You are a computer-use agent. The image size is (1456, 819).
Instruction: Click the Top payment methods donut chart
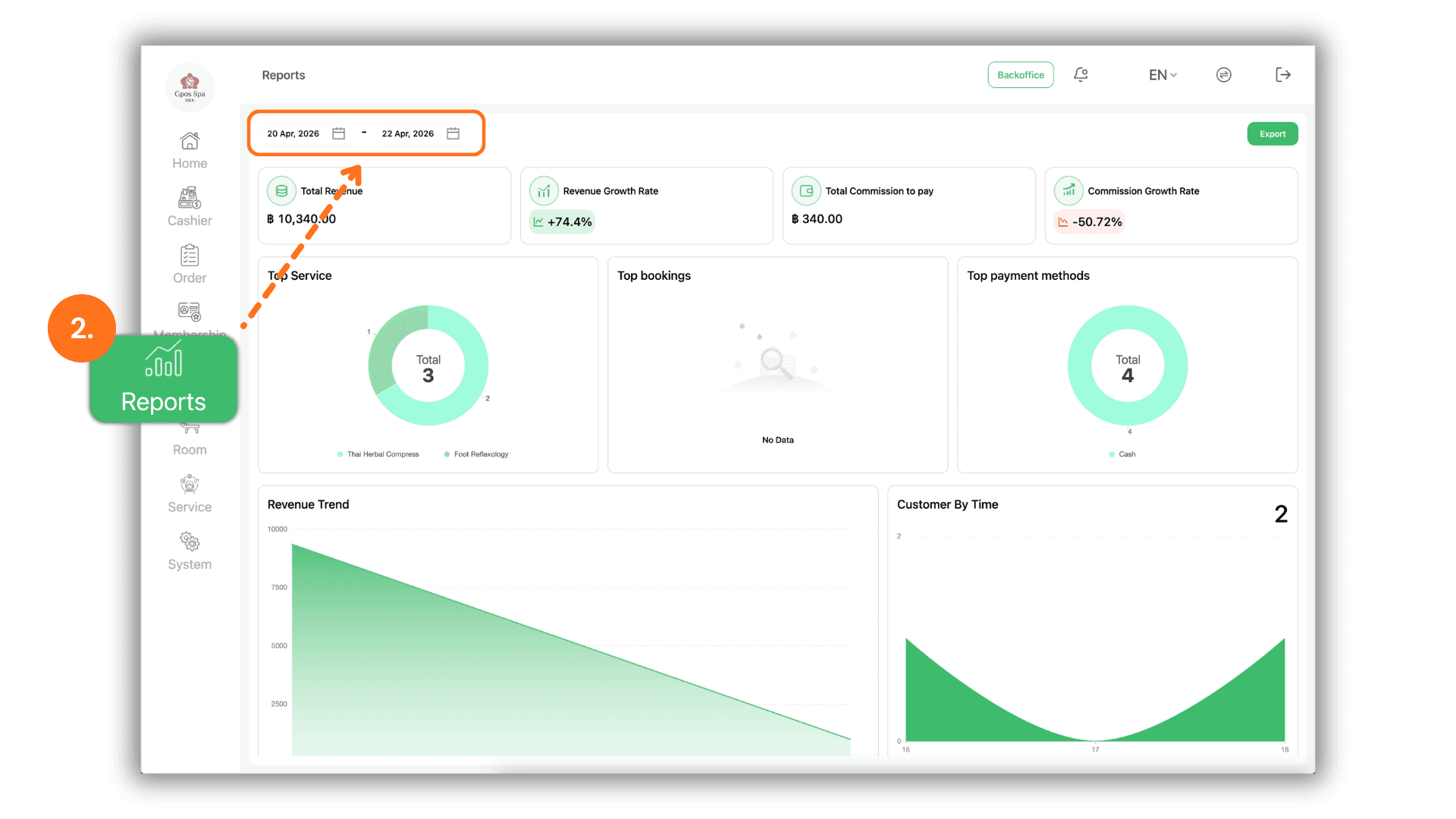pyautogui.click(x=1128, y=366)
